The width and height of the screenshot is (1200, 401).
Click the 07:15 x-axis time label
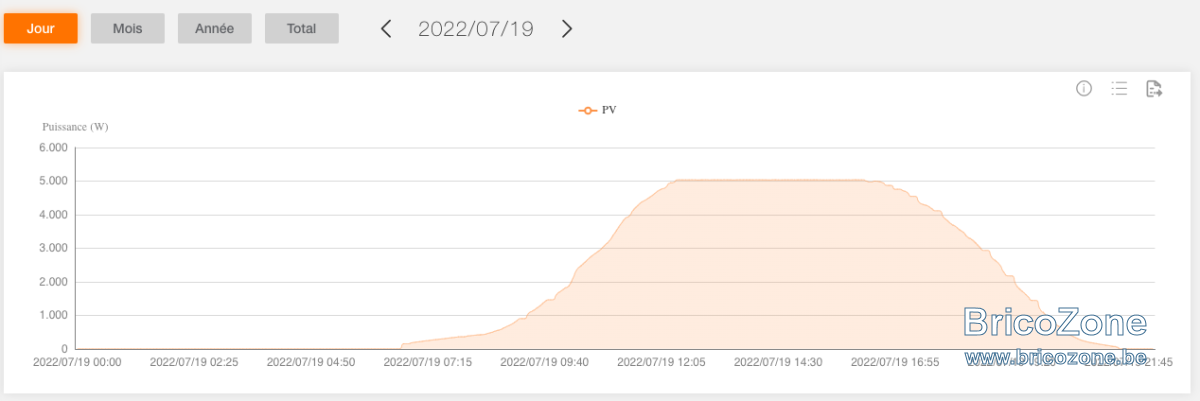(427, 362)
